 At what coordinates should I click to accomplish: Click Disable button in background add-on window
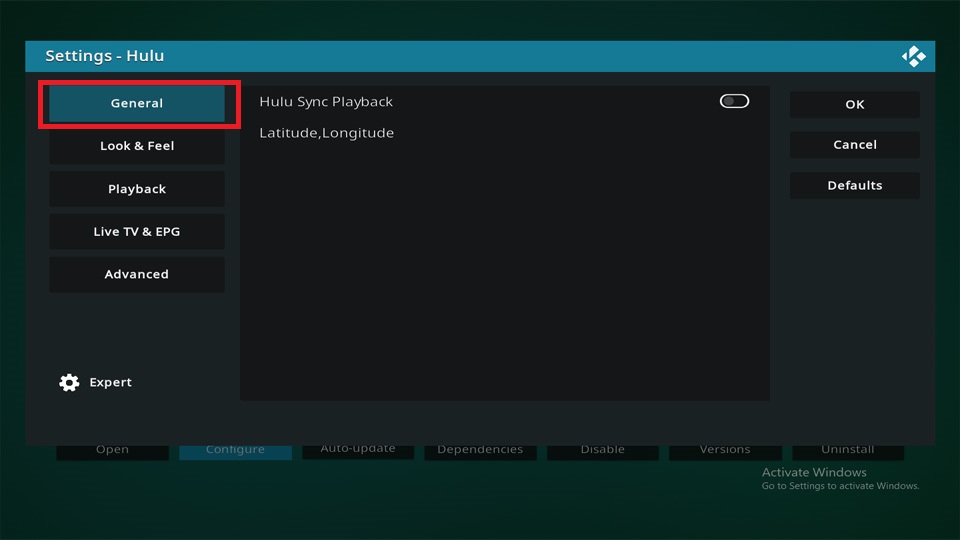point(602,452)
